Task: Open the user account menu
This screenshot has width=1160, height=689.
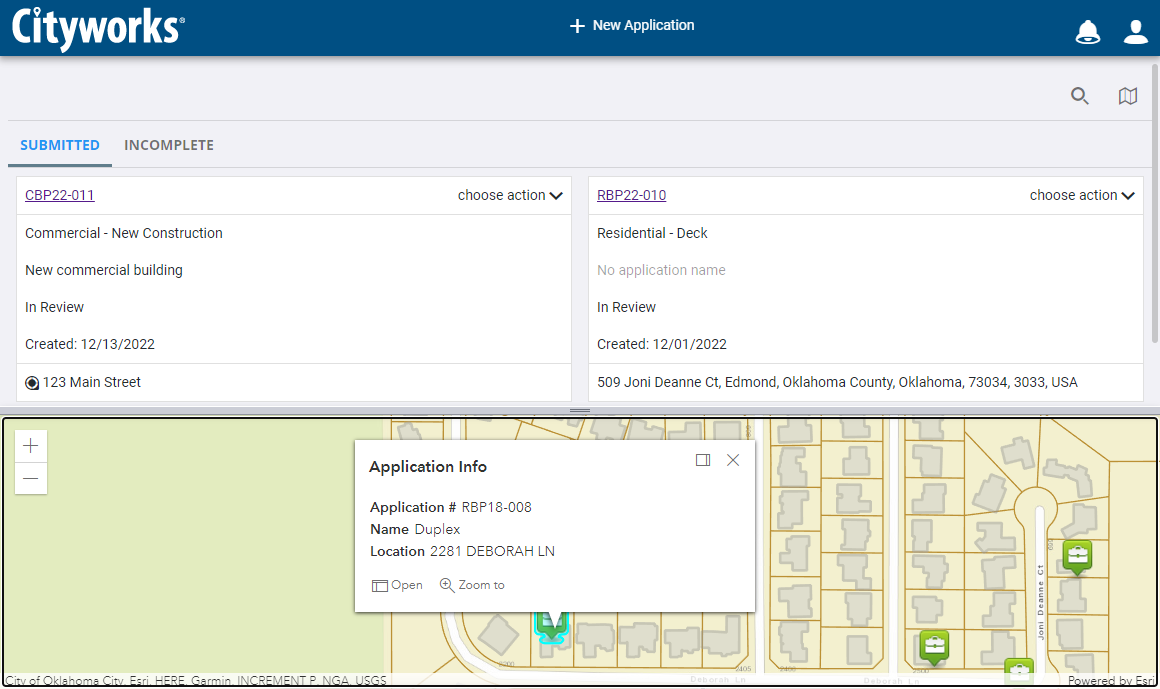Action: click(1135, 32)
